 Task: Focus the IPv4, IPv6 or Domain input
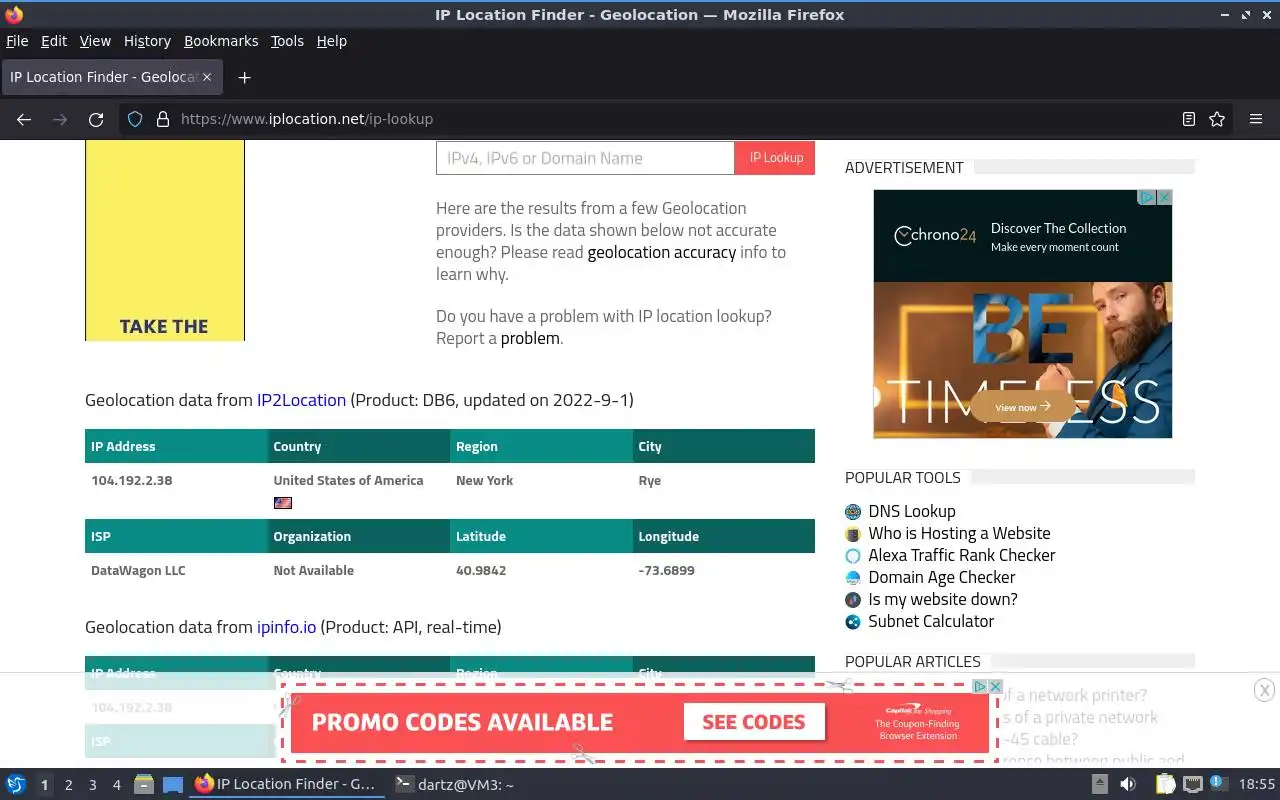[585, 158]
